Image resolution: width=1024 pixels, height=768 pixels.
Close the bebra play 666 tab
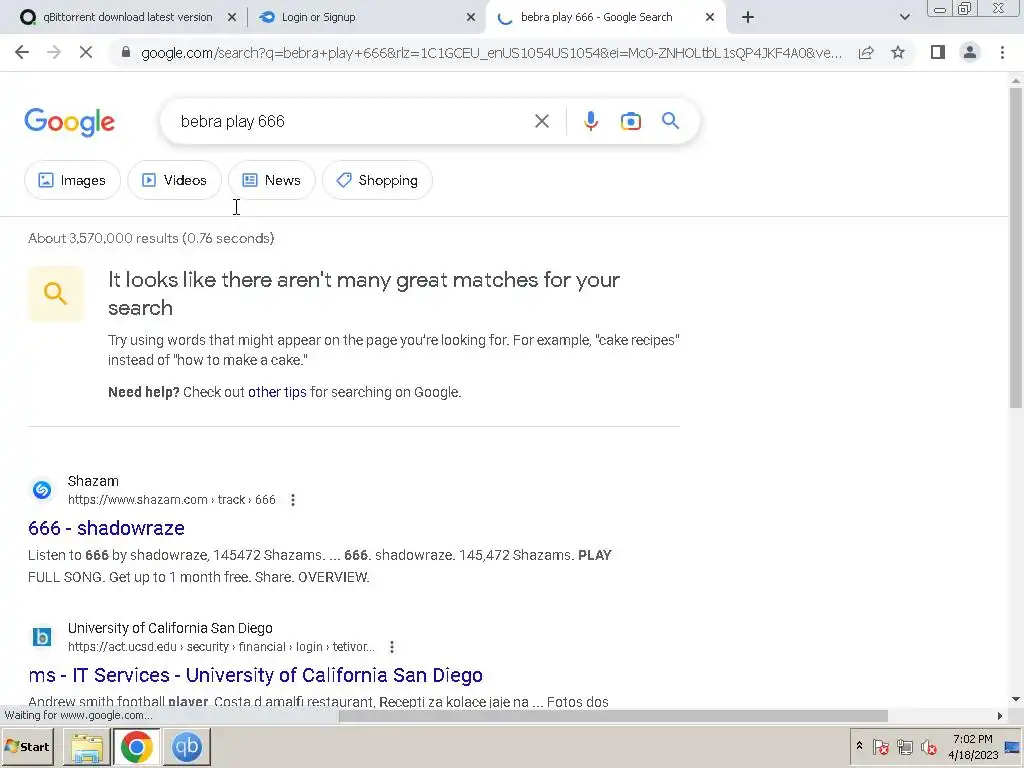pos(710,18)
